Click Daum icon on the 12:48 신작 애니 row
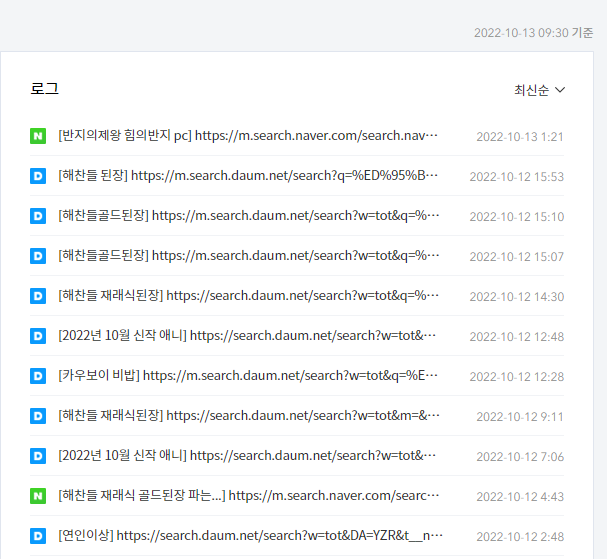Image resolution: width=607 pixels, height=559 pixels. pyautogui.click(x=38, y=336)
